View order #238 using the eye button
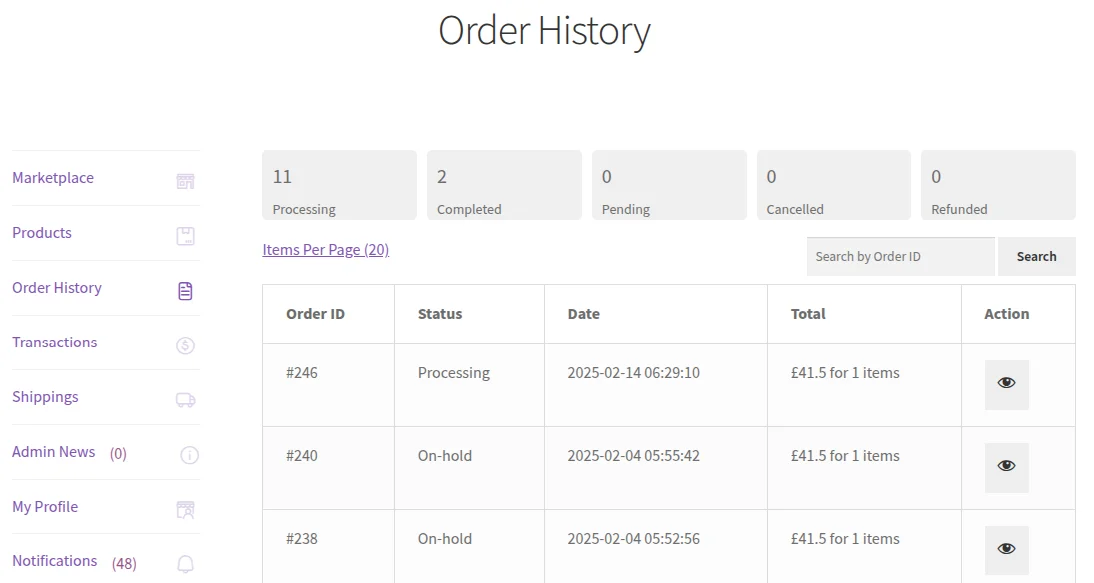 [x=1005, y=549]
